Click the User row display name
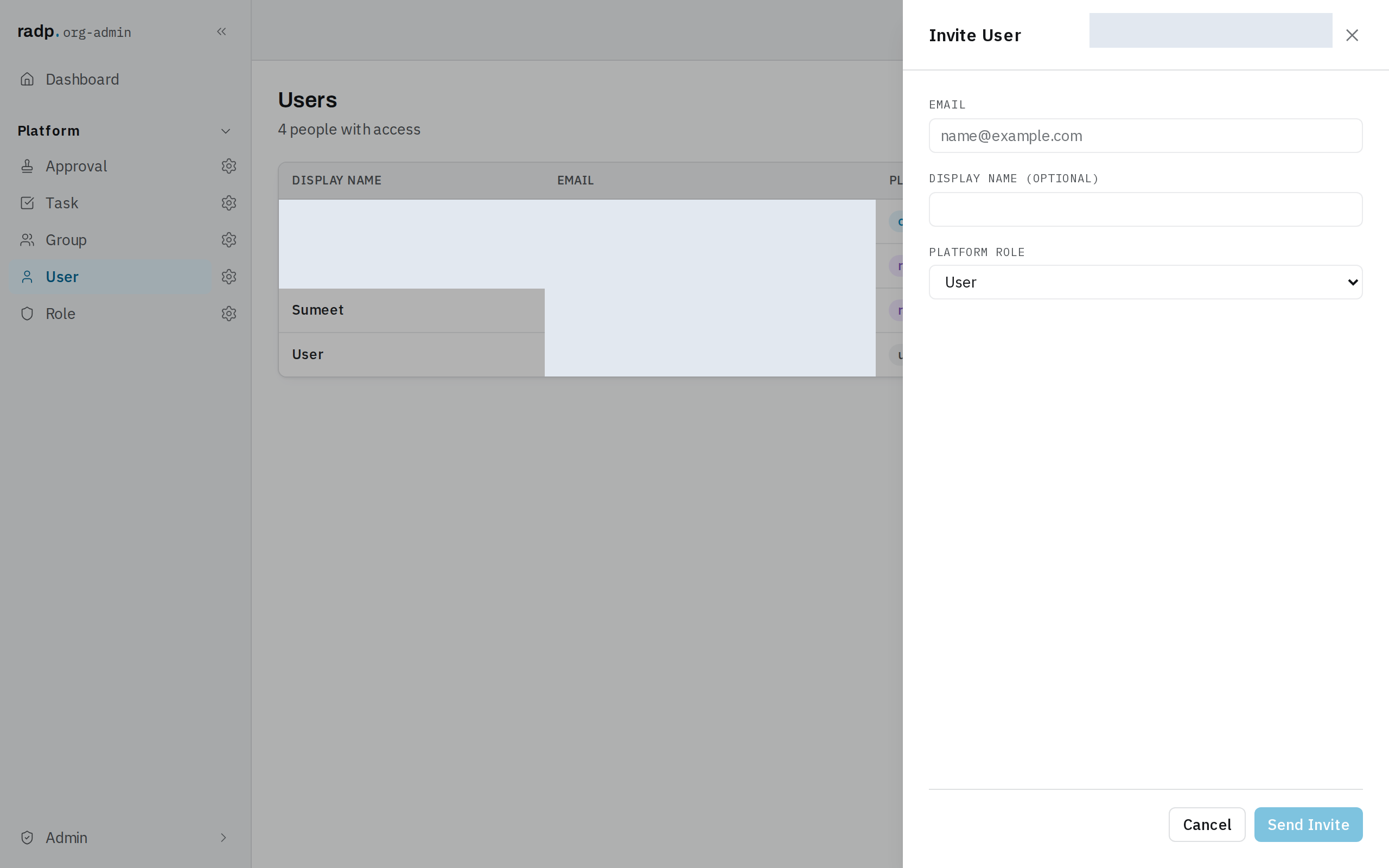The image size is (1389, 868). [x=308, y=354]
